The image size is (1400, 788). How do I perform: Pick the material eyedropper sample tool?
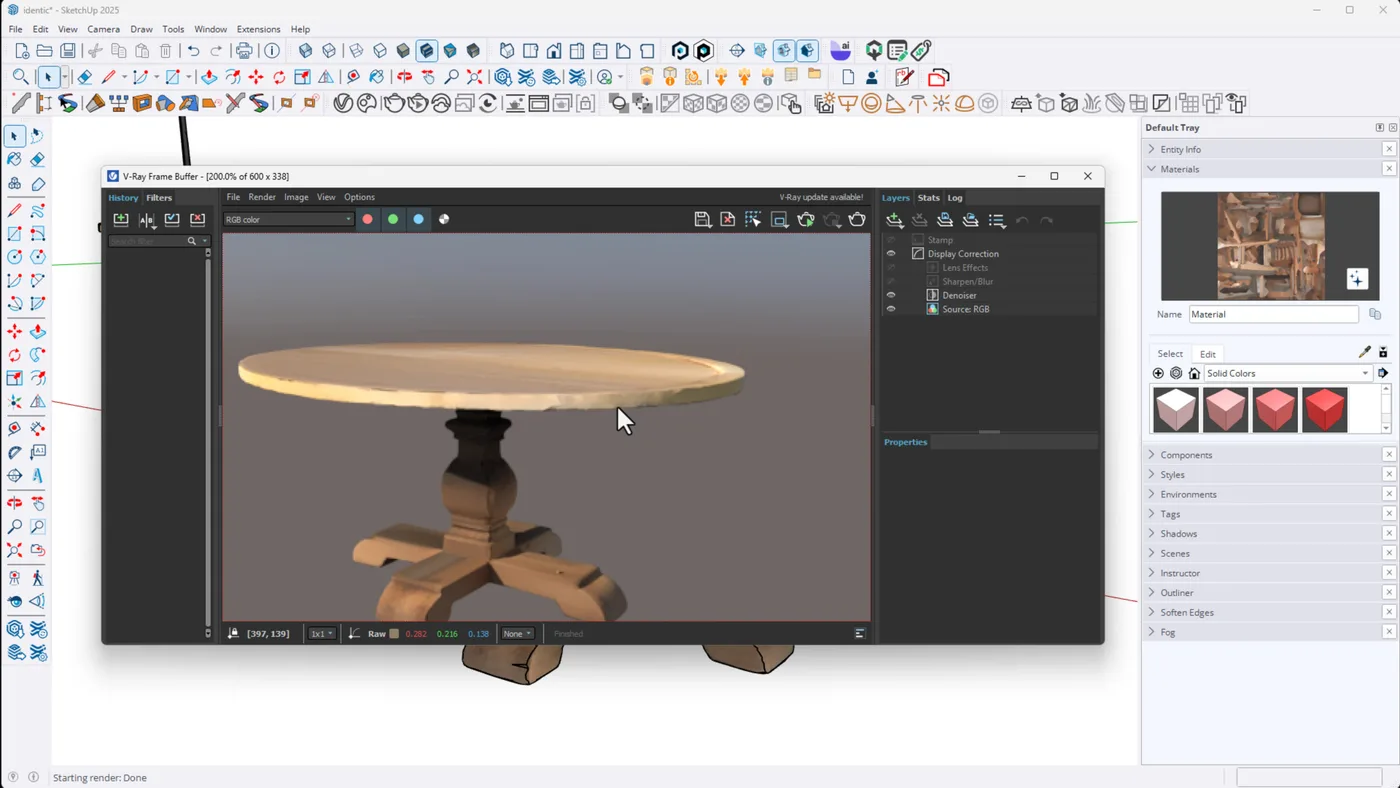coord(1364,353)
